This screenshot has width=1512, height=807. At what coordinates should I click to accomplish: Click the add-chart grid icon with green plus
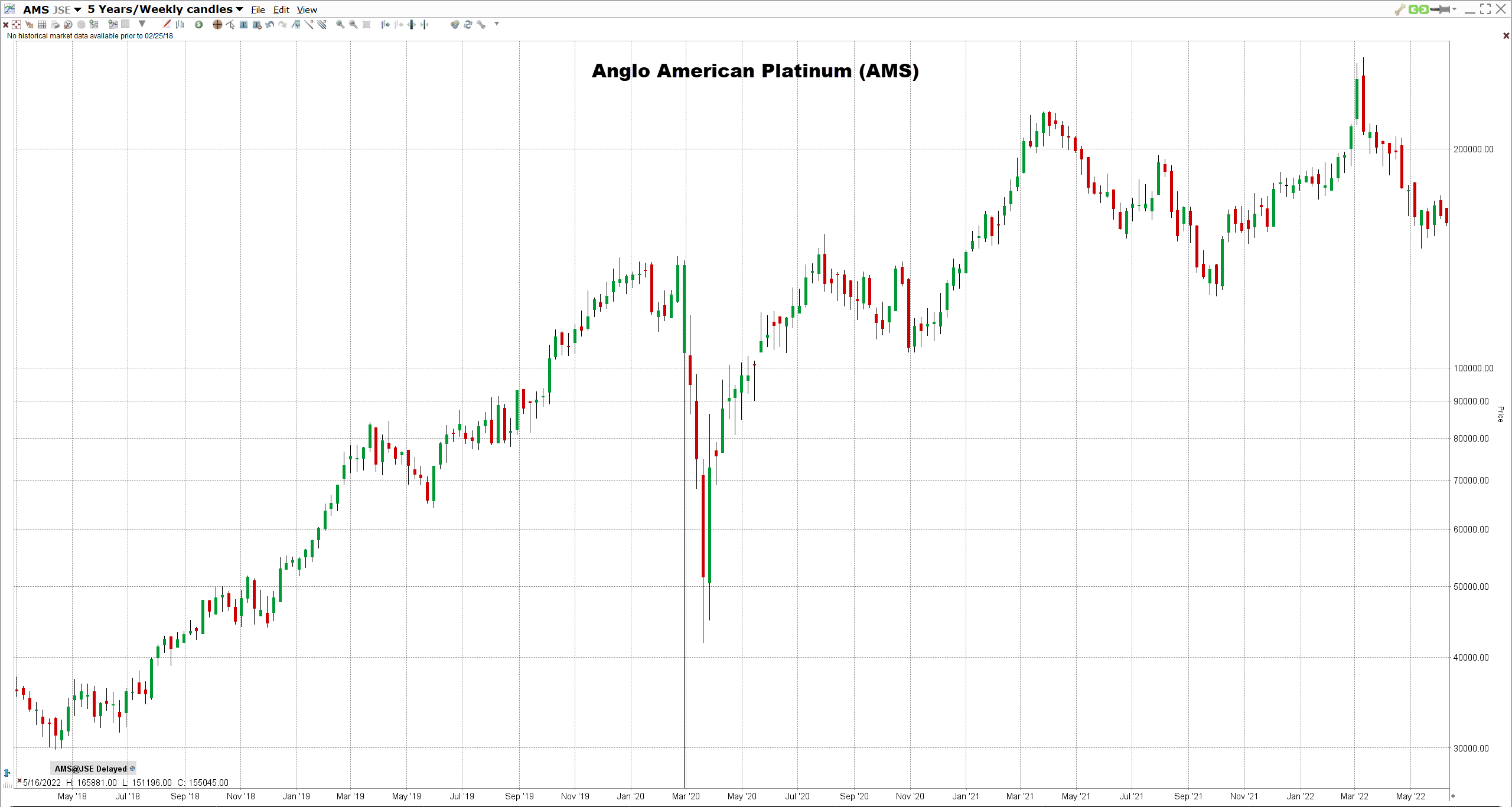(x=94, y=24)
